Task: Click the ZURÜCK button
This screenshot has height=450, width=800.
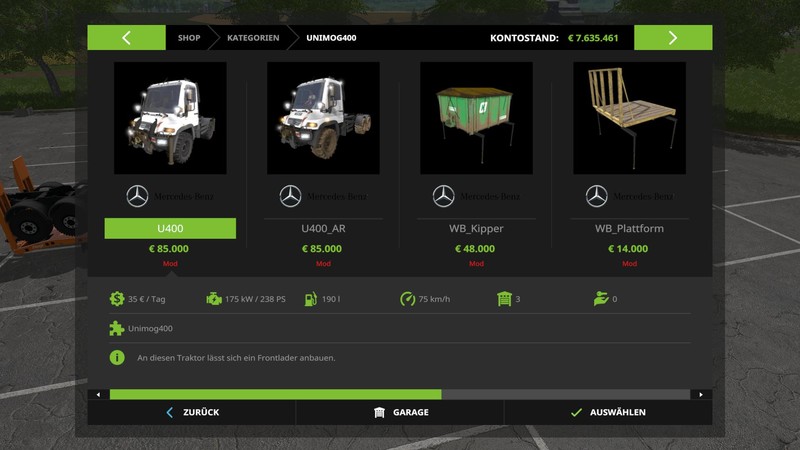Action: 192,412
